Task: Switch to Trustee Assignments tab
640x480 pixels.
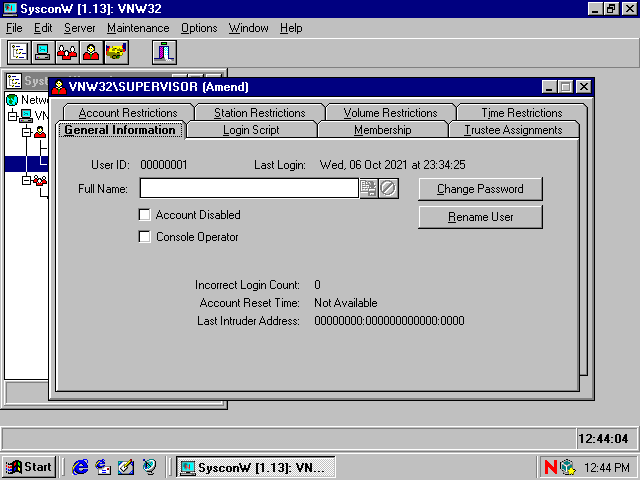Action: point(513,130)
